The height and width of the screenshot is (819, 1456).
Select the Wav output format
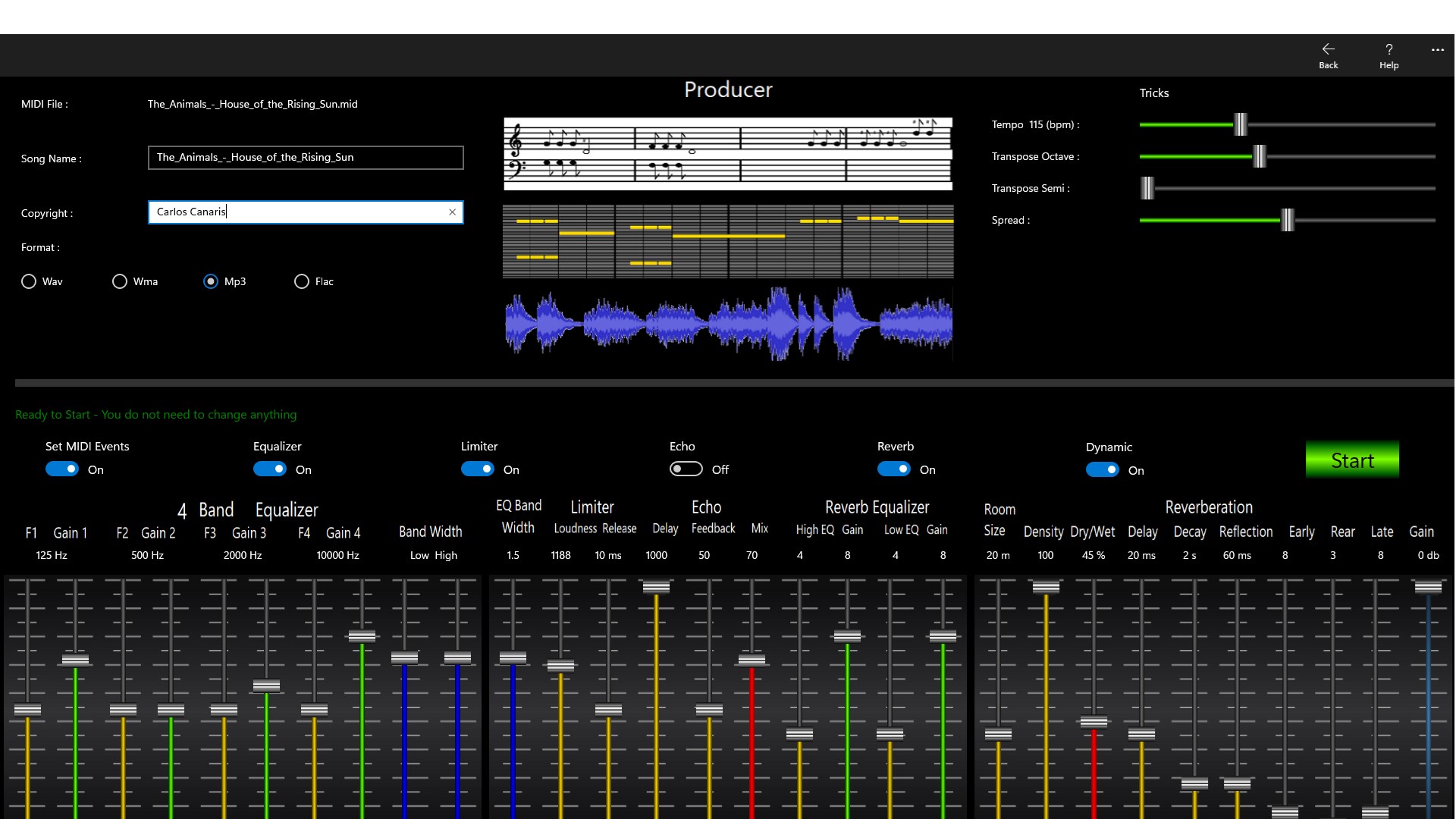point(29,281)
